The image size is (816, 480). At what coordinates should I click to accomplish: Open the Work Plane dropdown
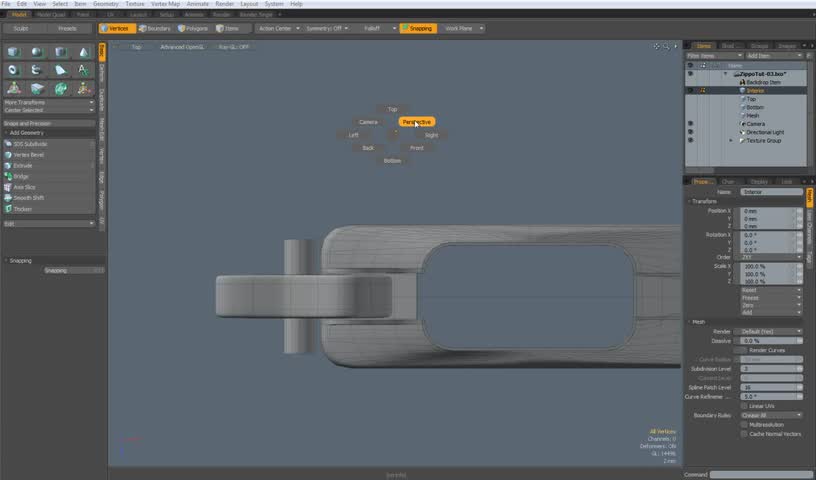(x=463, y=28)
